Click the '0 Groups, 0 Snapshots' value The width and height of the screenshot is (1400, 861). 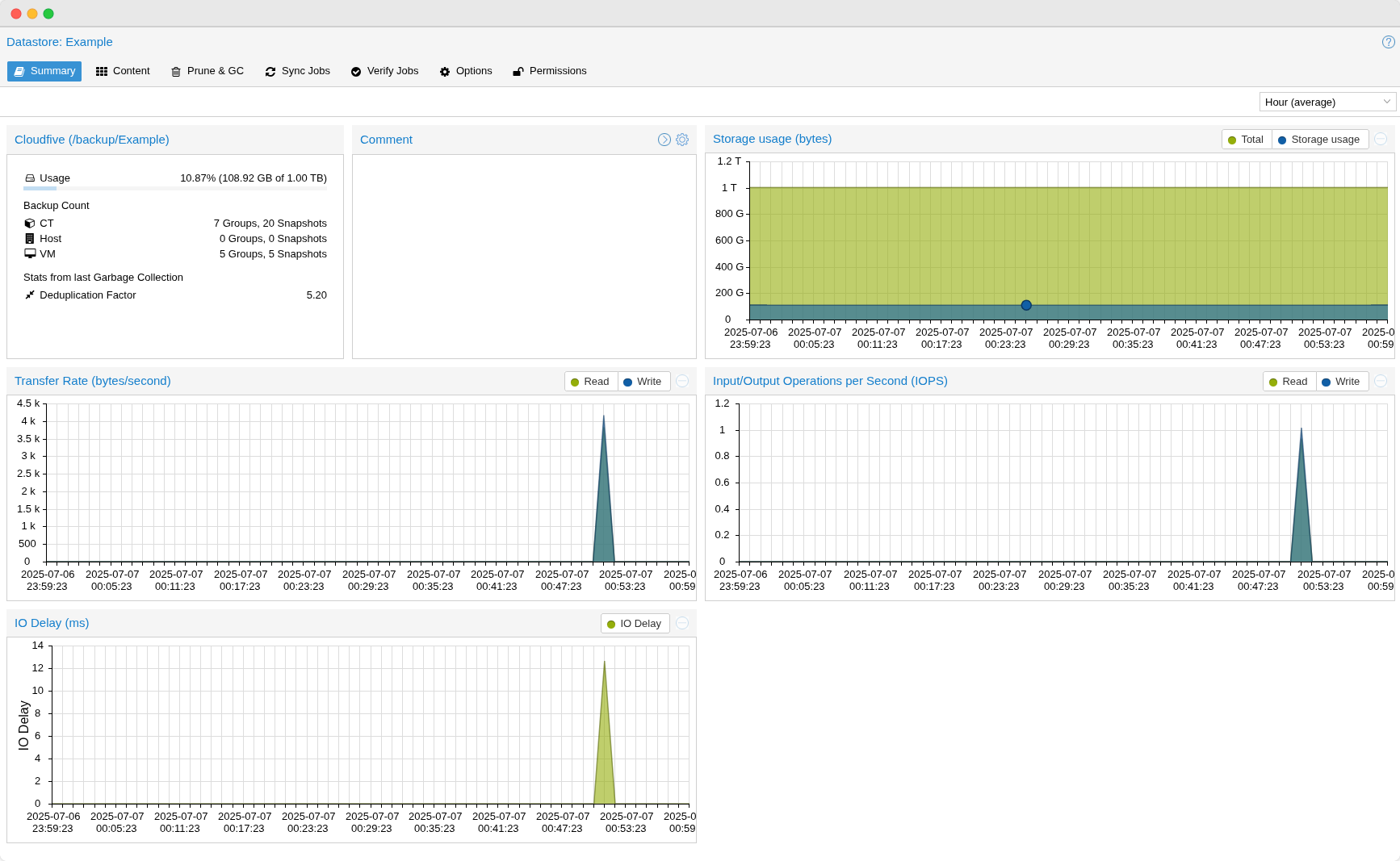[273, 239]
